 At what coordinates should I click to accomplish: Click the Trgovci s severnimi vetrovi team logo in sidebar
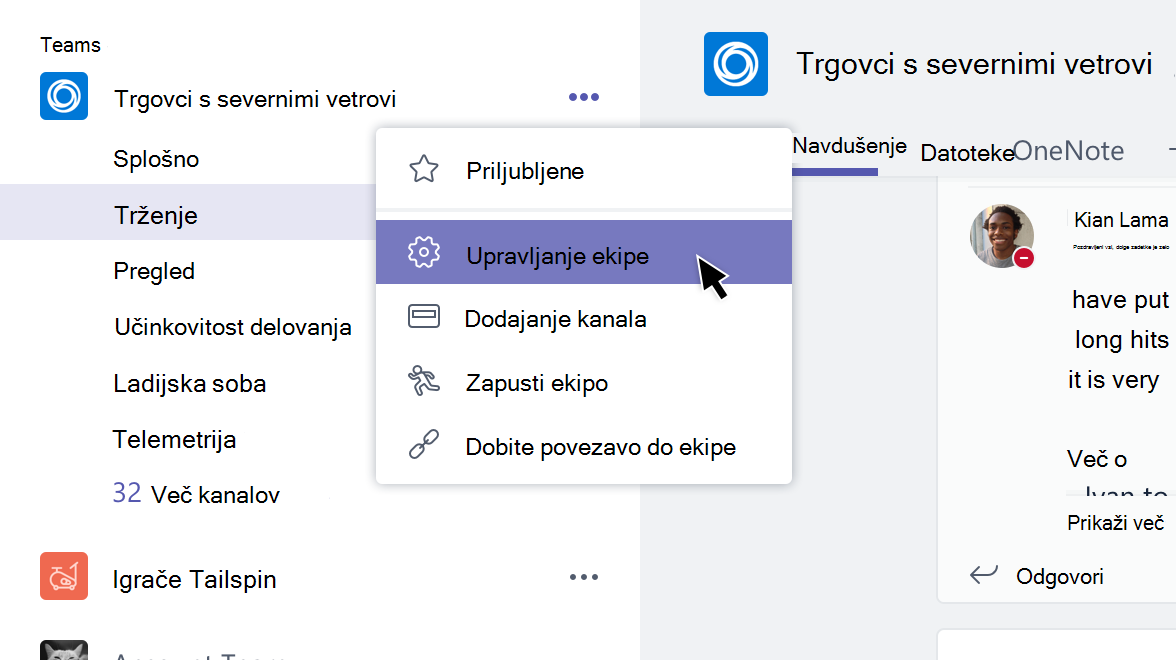point(64,96)
